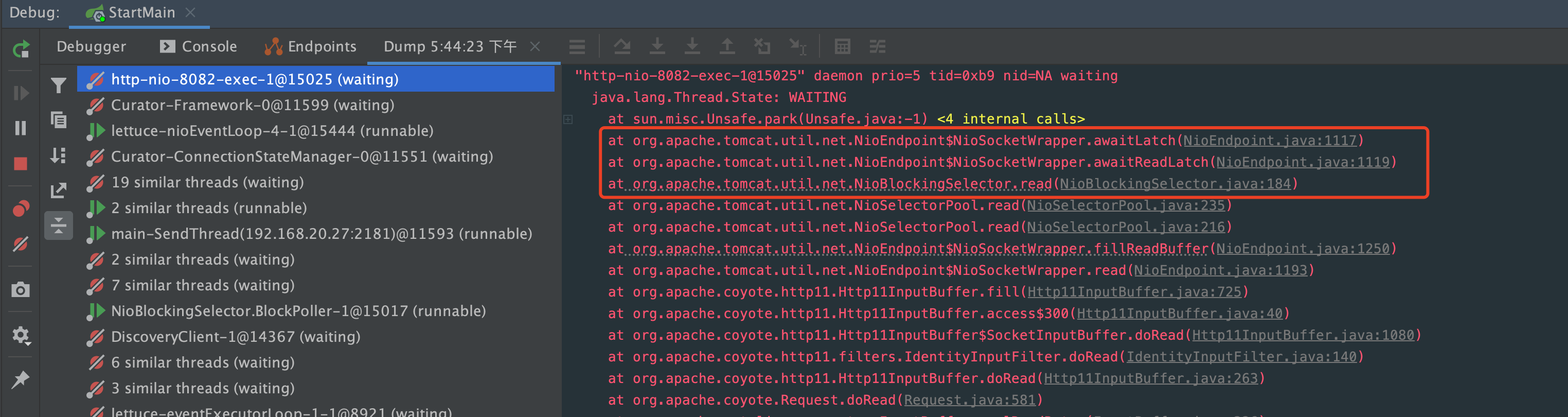The height and width of the screenshot is (417, 1568).
Task: Click the Trace Current Stream Chain icon
Action: [x=877, y=47]
